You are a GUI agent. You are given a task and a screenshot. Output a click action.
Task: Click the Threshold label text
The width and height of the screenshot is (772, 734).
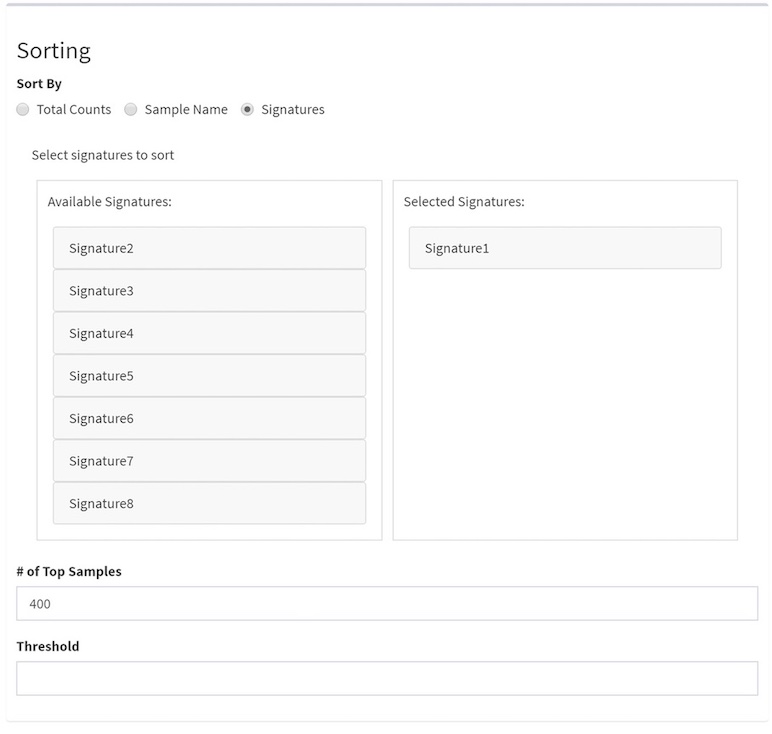[48, 646]
